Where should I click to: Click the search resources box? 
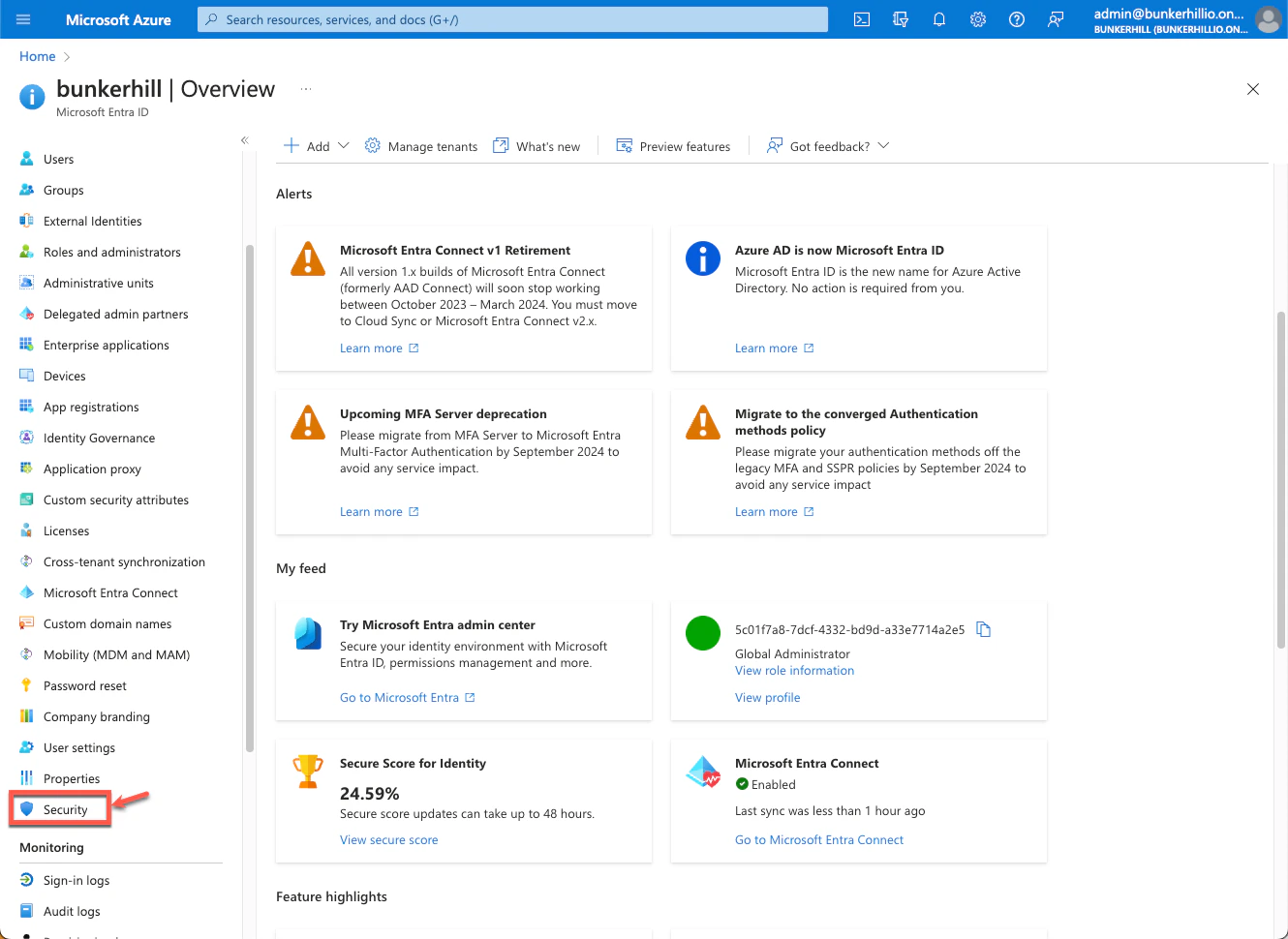pos(512,19)
